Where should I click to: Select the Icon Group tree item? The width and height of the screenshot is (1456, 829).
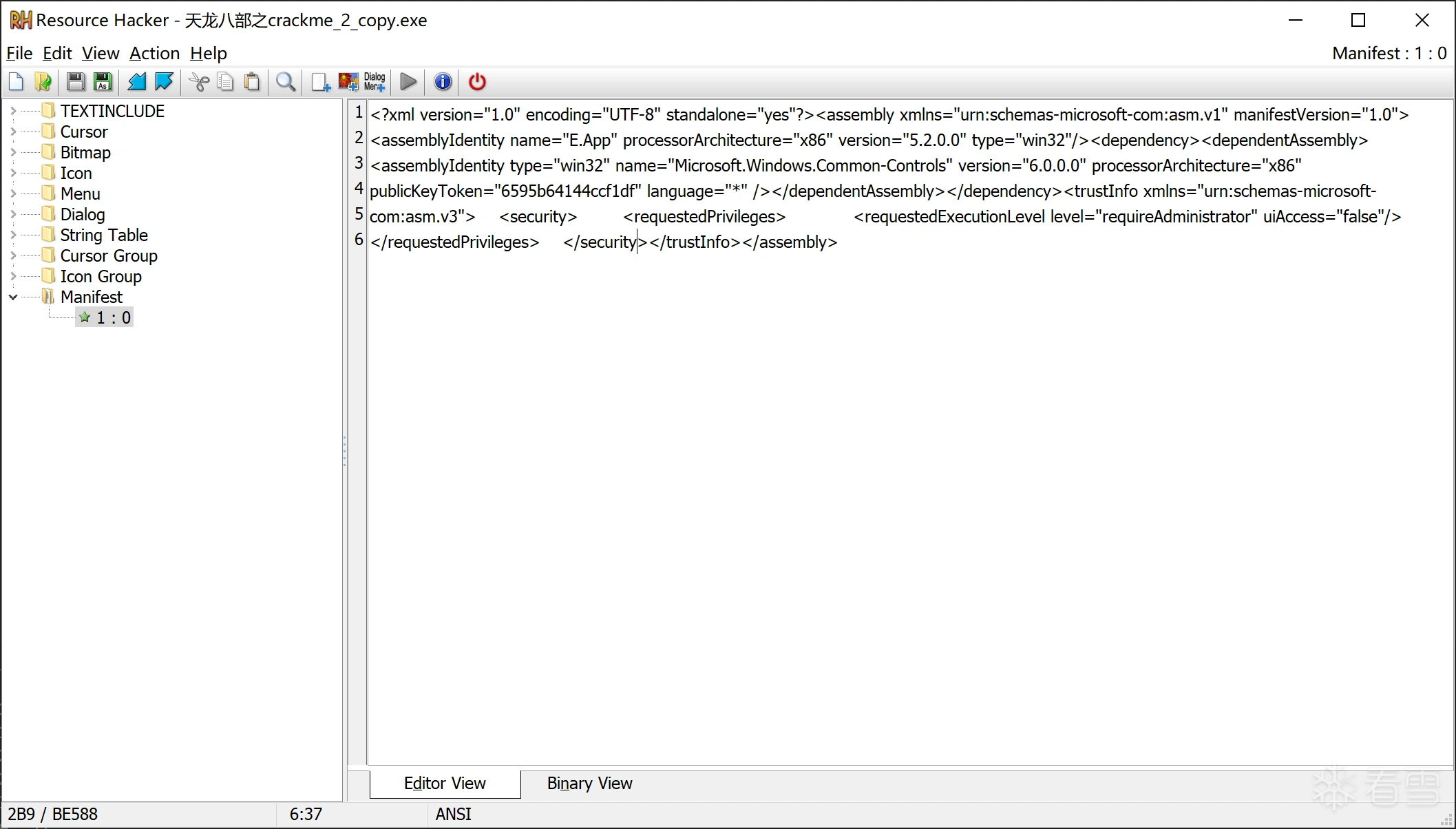coord(101,276)
